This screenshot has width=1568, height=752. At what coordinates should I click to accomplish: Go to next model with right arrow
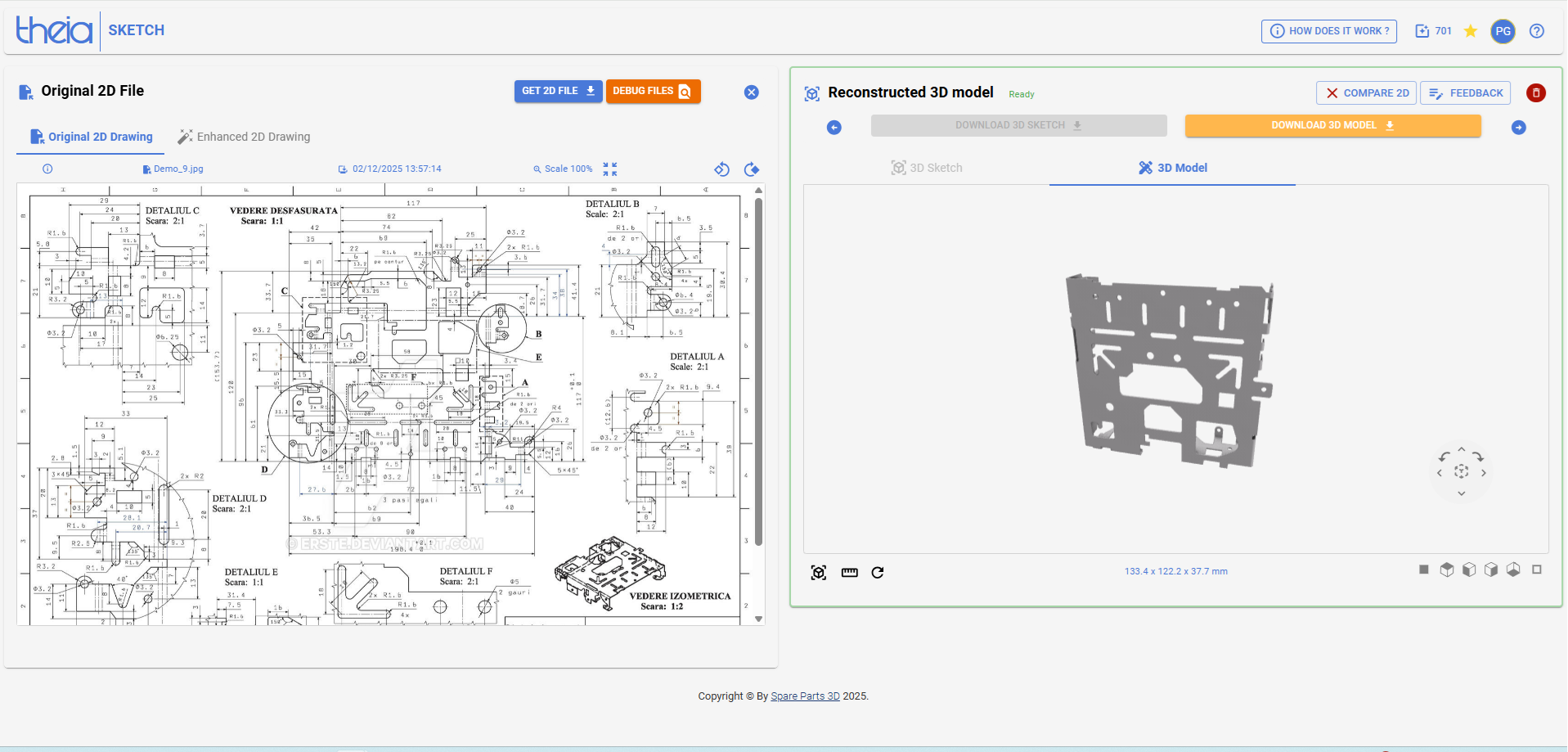pos(1519,128)
